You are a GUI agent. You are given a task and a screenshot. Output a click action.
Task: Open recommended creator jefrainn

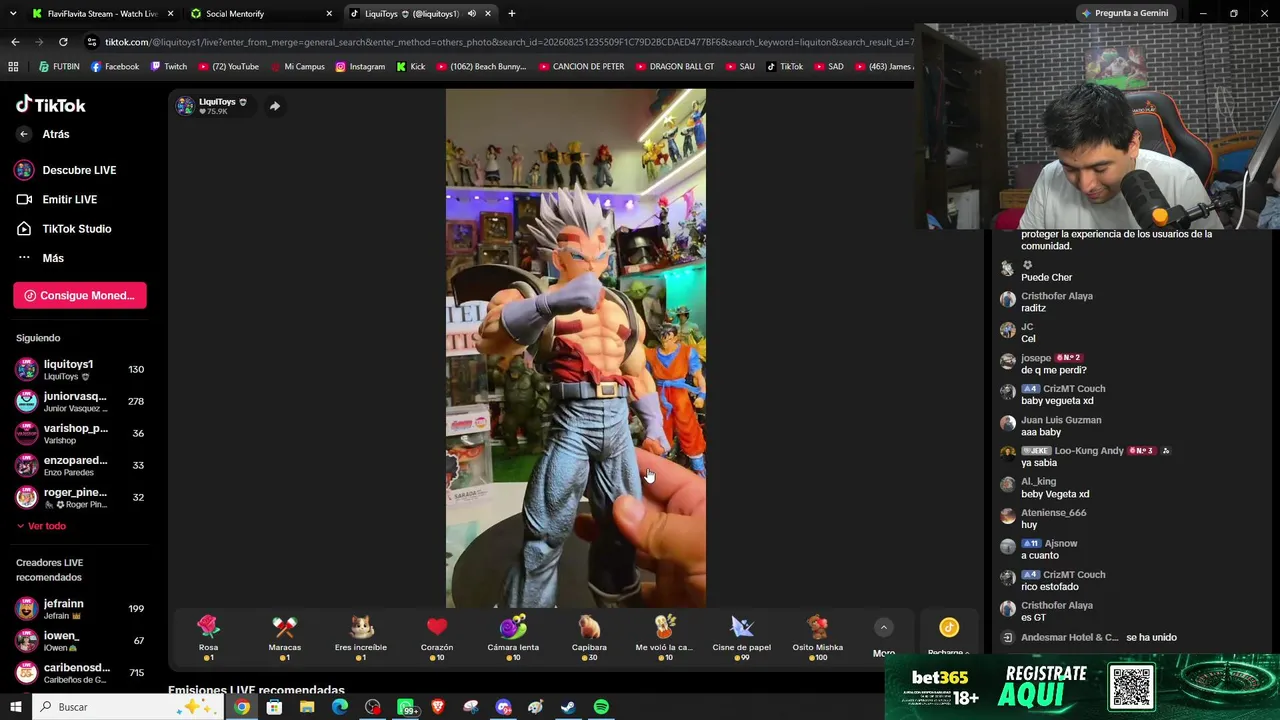(x=80, y=608)
